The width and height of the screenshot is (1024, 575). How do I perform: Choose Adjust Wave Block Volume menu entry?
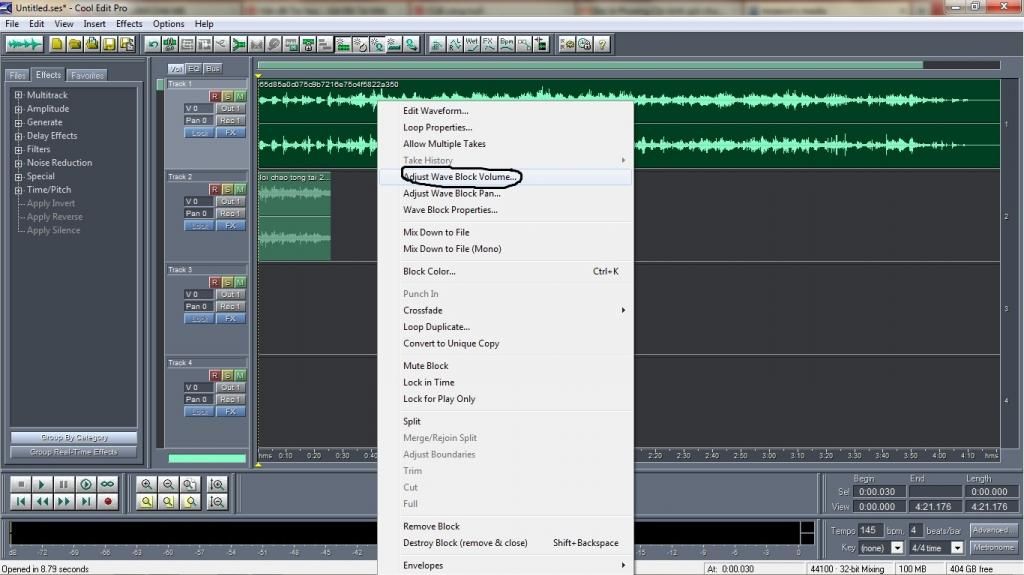(x=460, y=177)
